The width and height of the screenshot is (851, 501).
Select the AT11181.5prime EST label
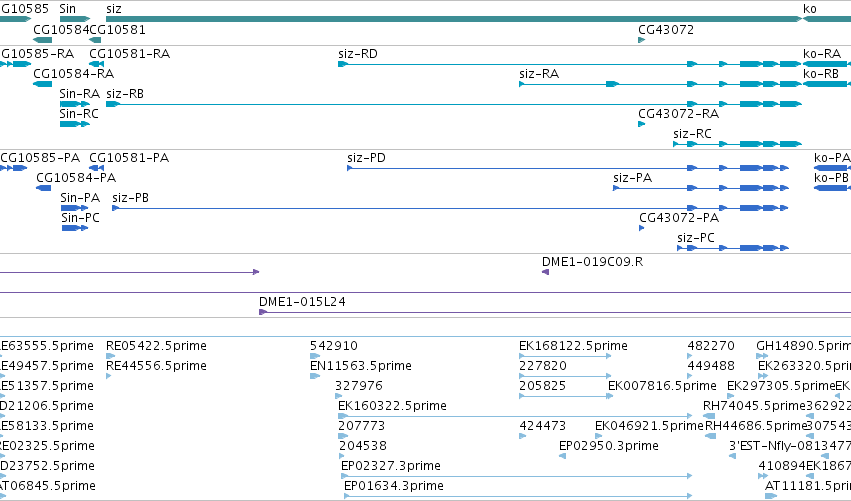pyautogui.click(x=808, y=486)
